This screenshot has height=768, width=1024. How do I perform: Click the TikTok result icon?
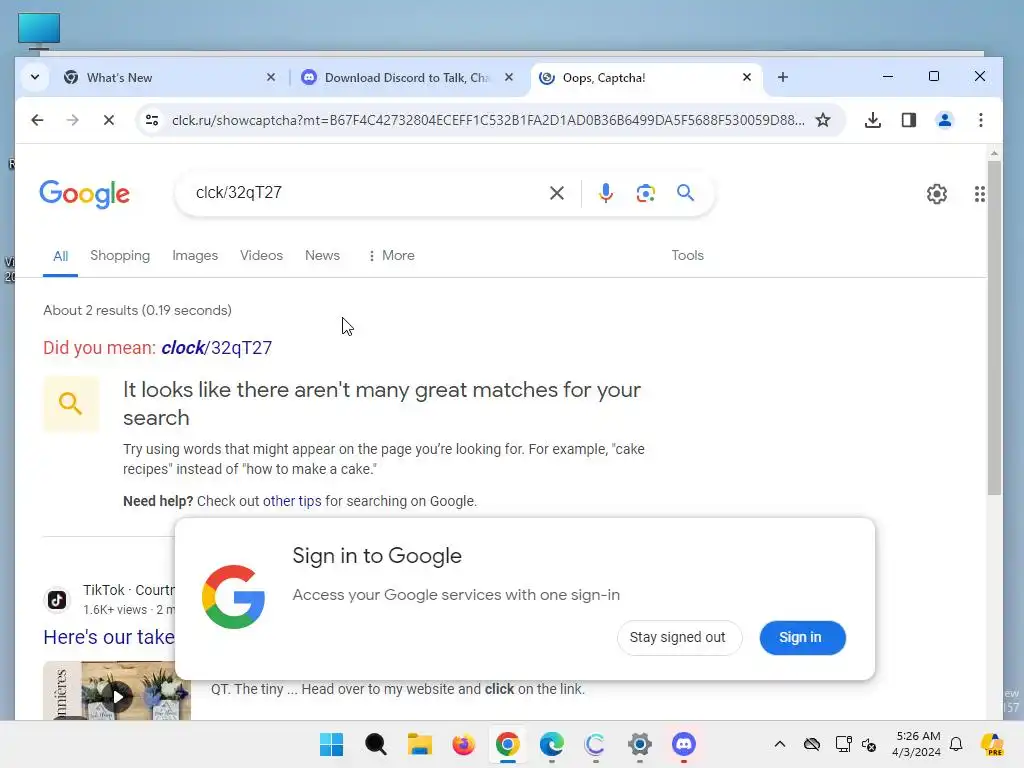[57, 600]
